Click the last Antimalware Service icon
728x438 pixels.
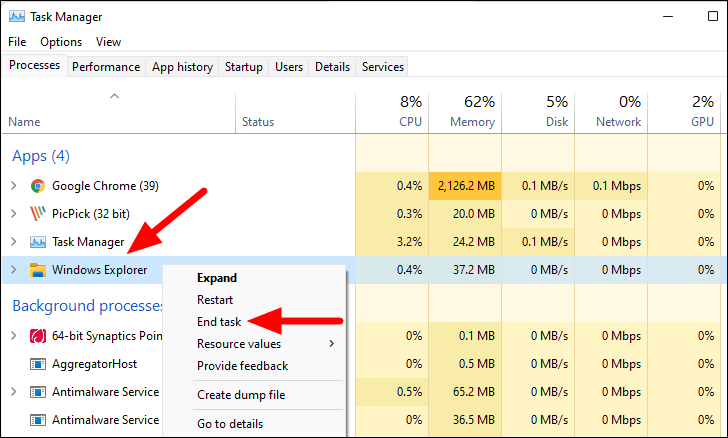[38, 420]
